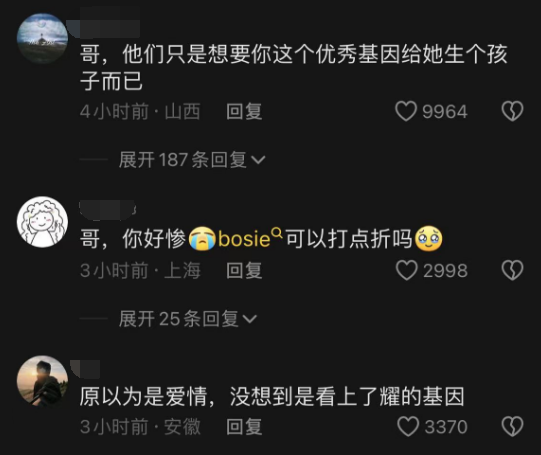Open the bosie search keyword link

pyautogui.click(x=244, y=239)
